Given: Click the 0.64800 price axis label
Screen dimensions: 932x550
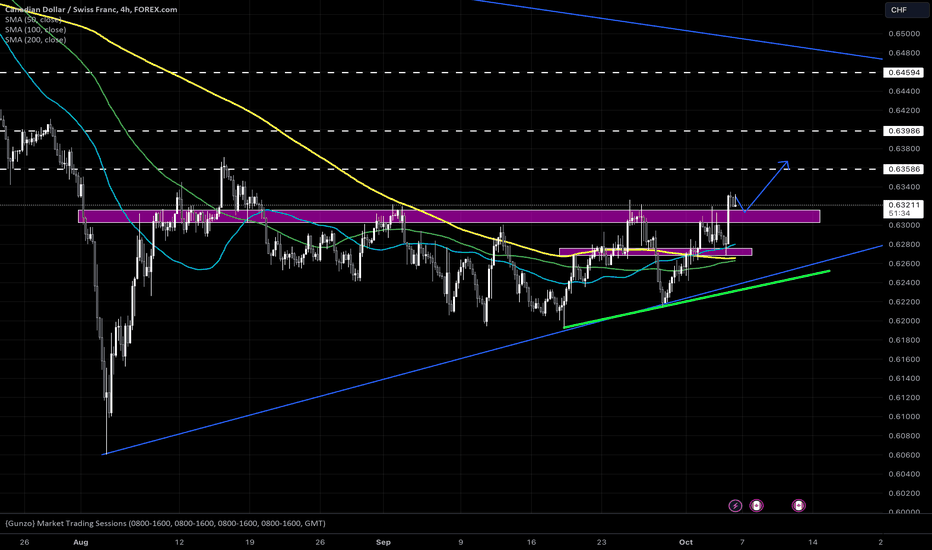Looking at the screenshot, I should pos(903,53).
